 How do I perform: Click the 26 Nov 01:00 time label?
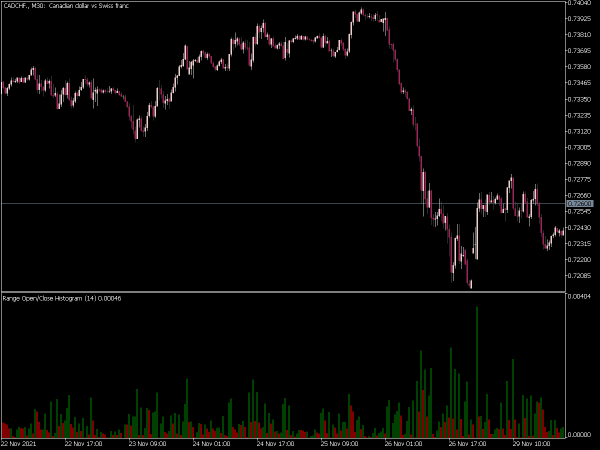pyautogui.click(x=403, y=444)
